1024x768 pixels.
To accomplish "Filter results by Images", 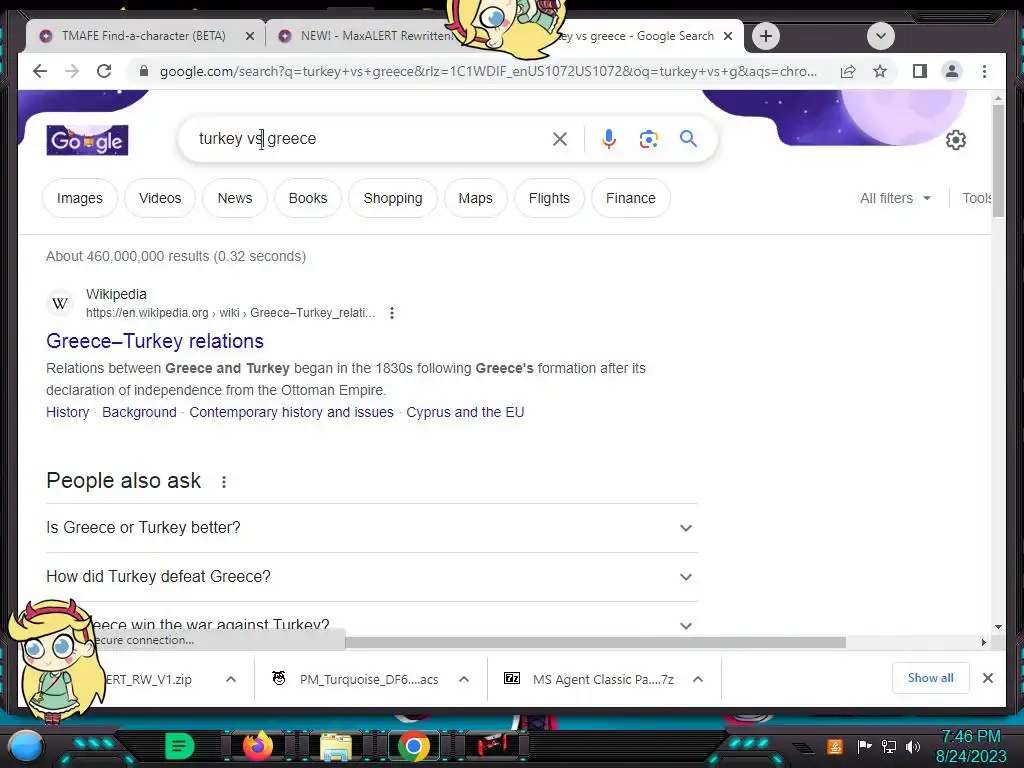I will [x=80, y=198].
